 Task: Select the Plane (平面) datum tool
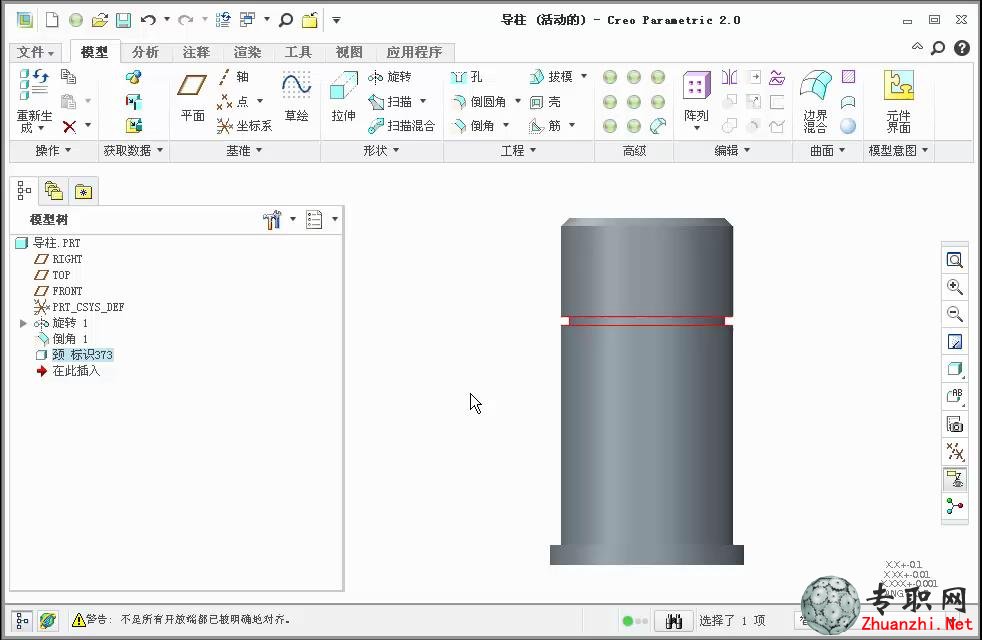192,98
